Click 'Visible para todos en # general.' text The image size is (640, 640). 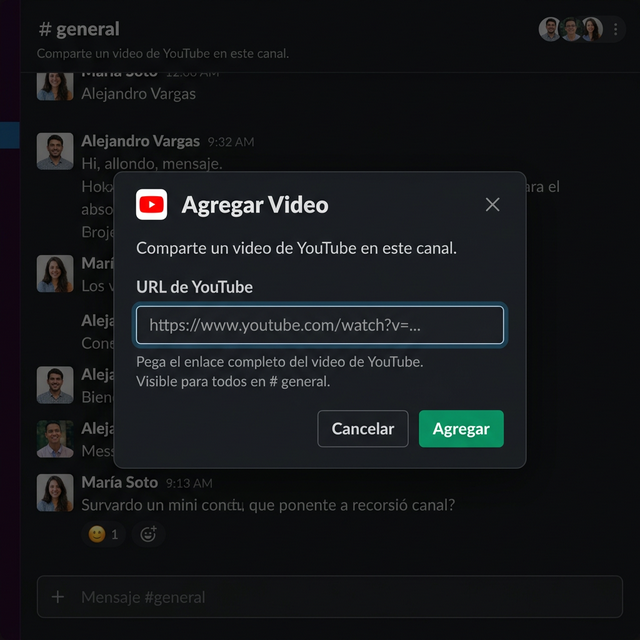click(x=233, y=381)
